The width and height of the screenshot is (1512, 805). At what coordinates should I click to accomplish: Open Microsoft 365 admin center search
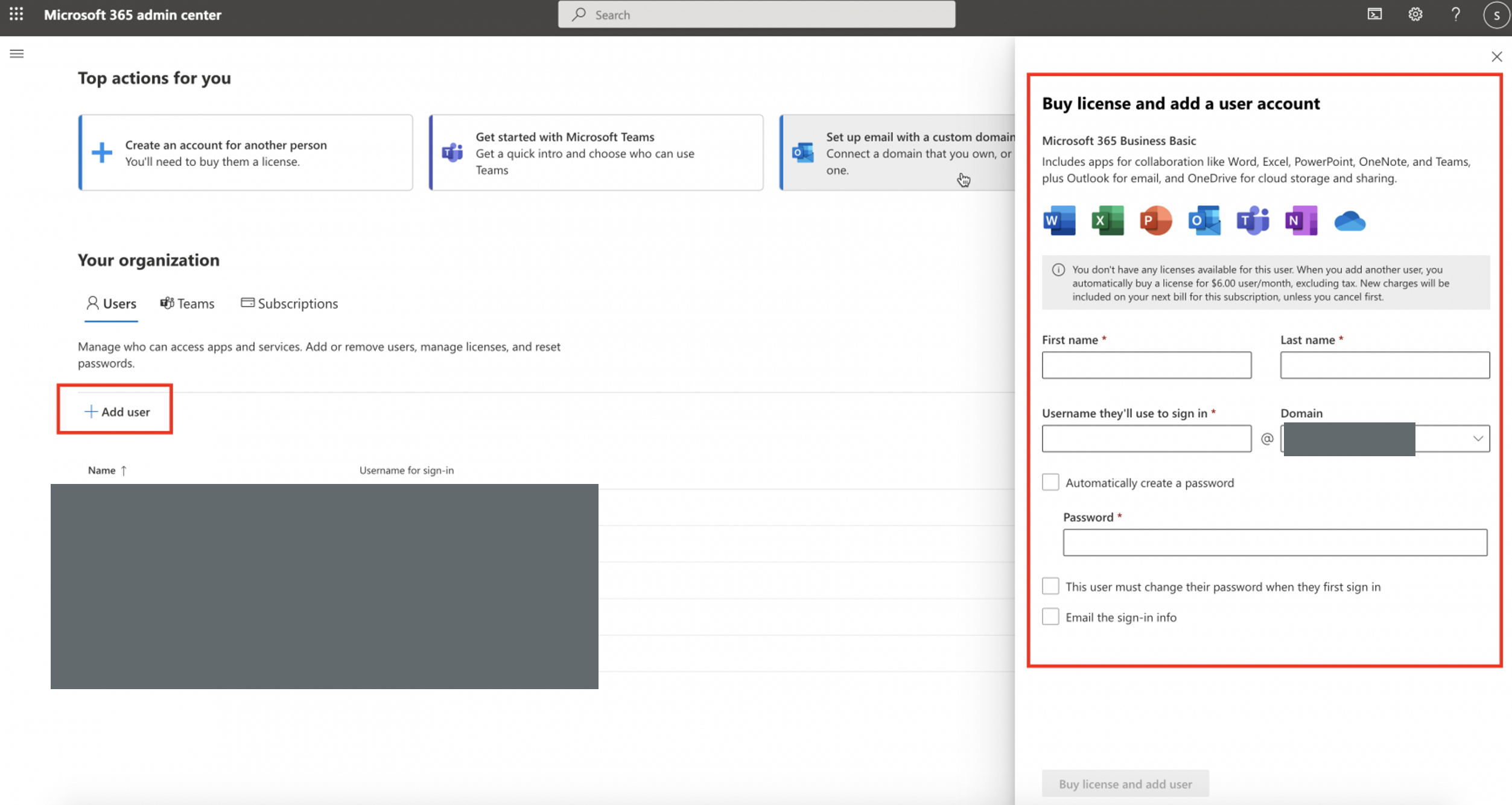click(x=756, y=14)
